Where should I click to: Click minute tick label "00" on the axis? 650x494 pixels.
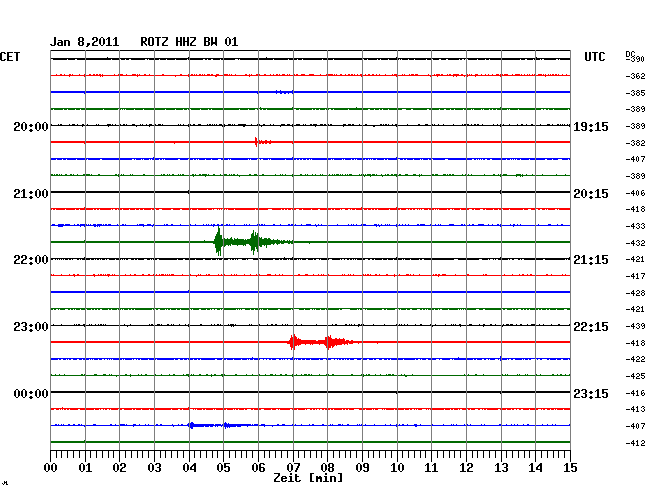pos(51,468)
